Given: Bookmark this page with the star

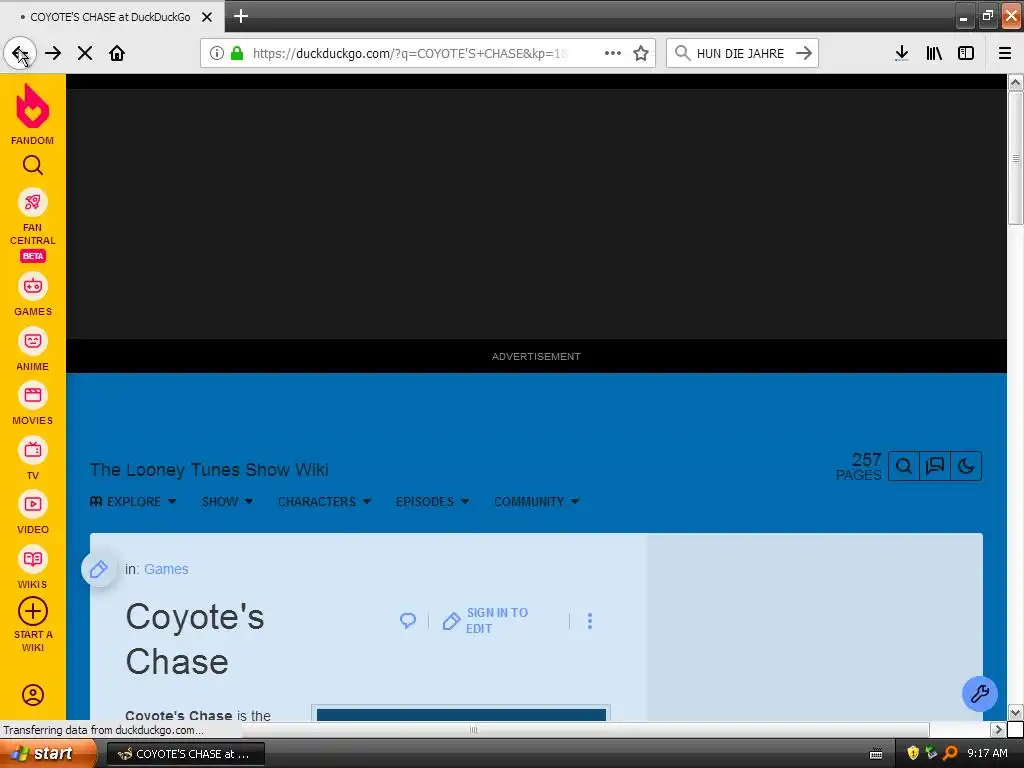Looking at the screenshot, I should coord(641,54).
